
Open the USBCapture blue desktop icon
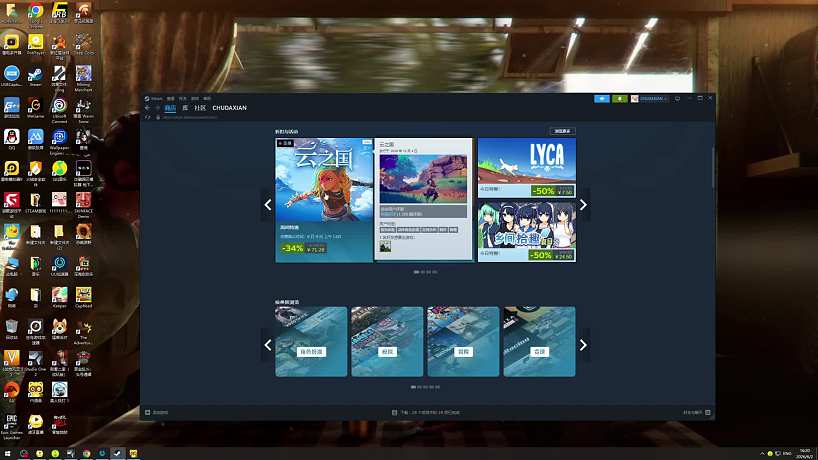pyautogui.click(x=11, y=76)
